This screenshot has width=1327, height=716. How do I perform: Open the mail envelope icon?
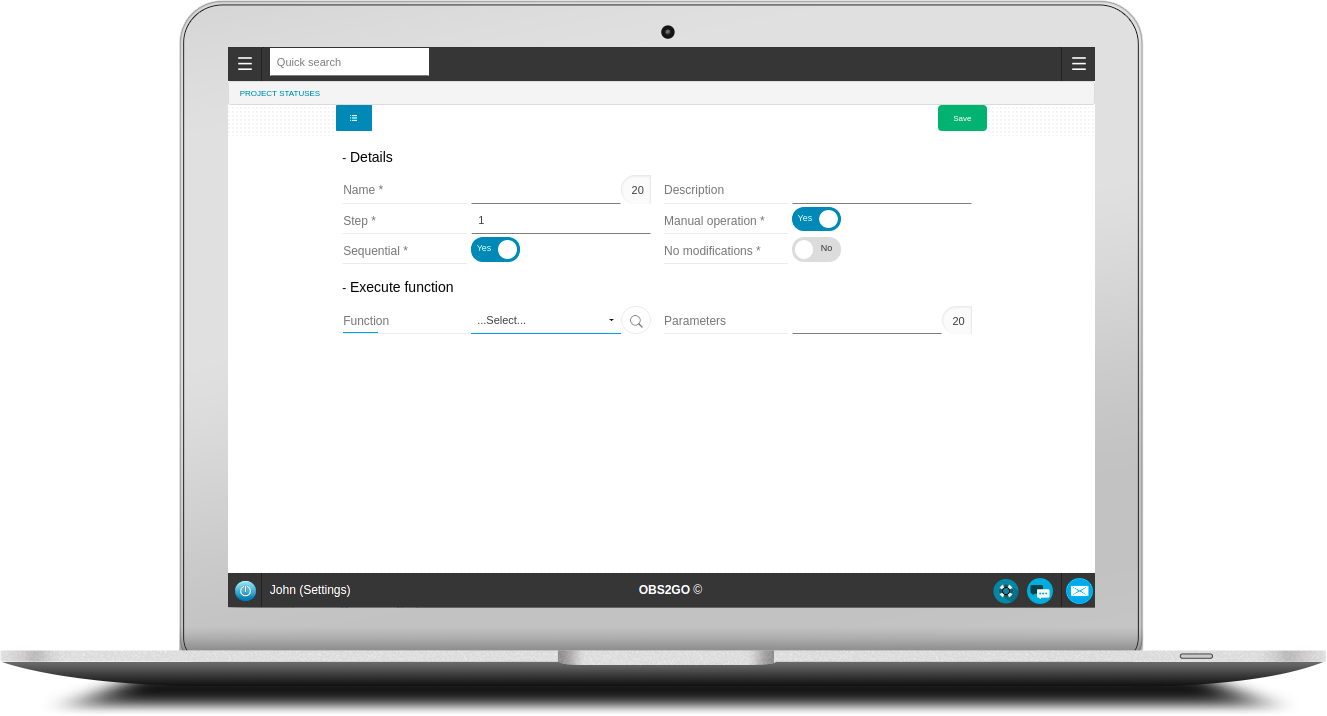click(x=1079, y=591)
